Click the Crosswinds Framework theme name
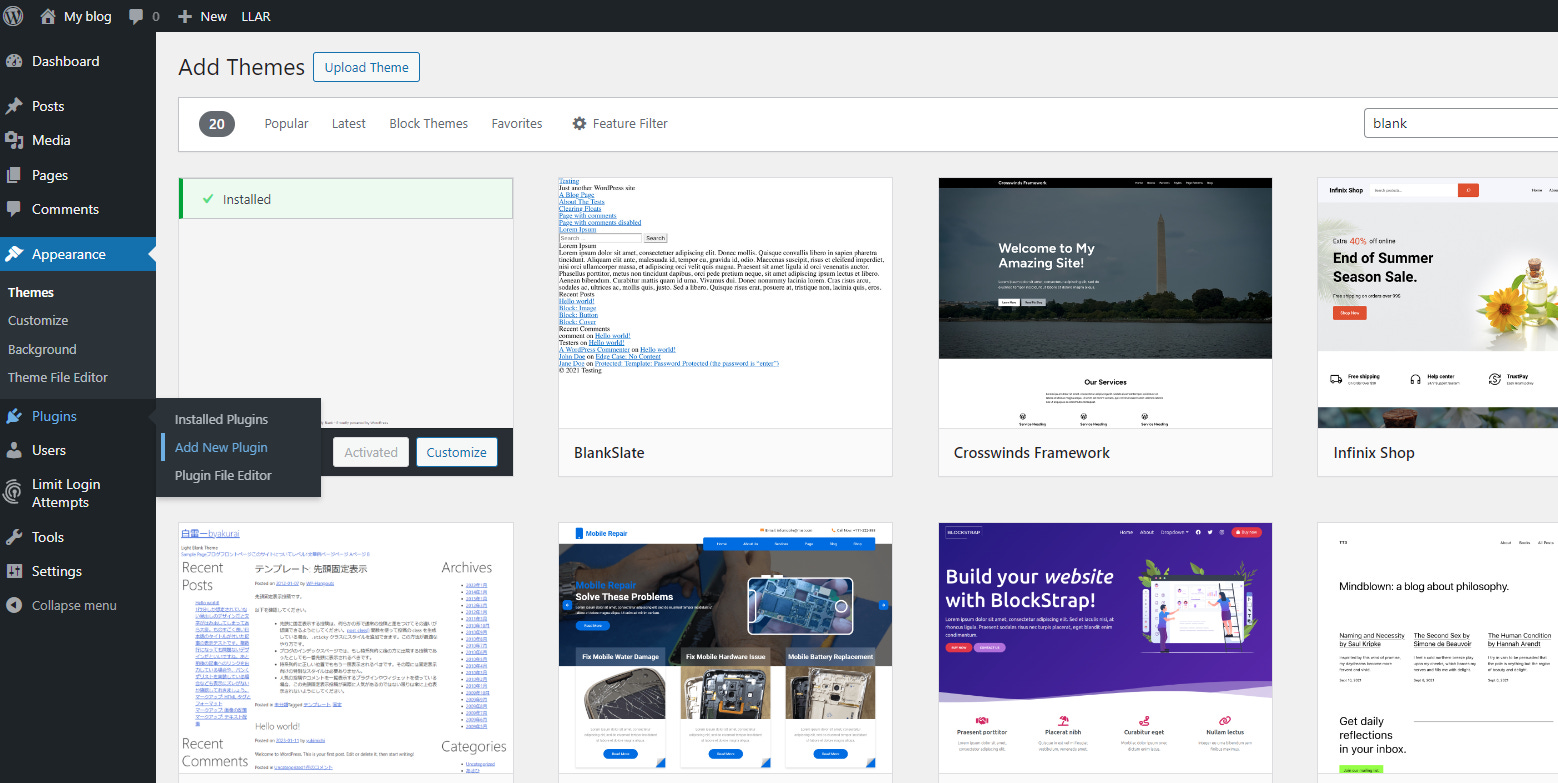Screen dimensions: 1558x783 (1031, 452)
